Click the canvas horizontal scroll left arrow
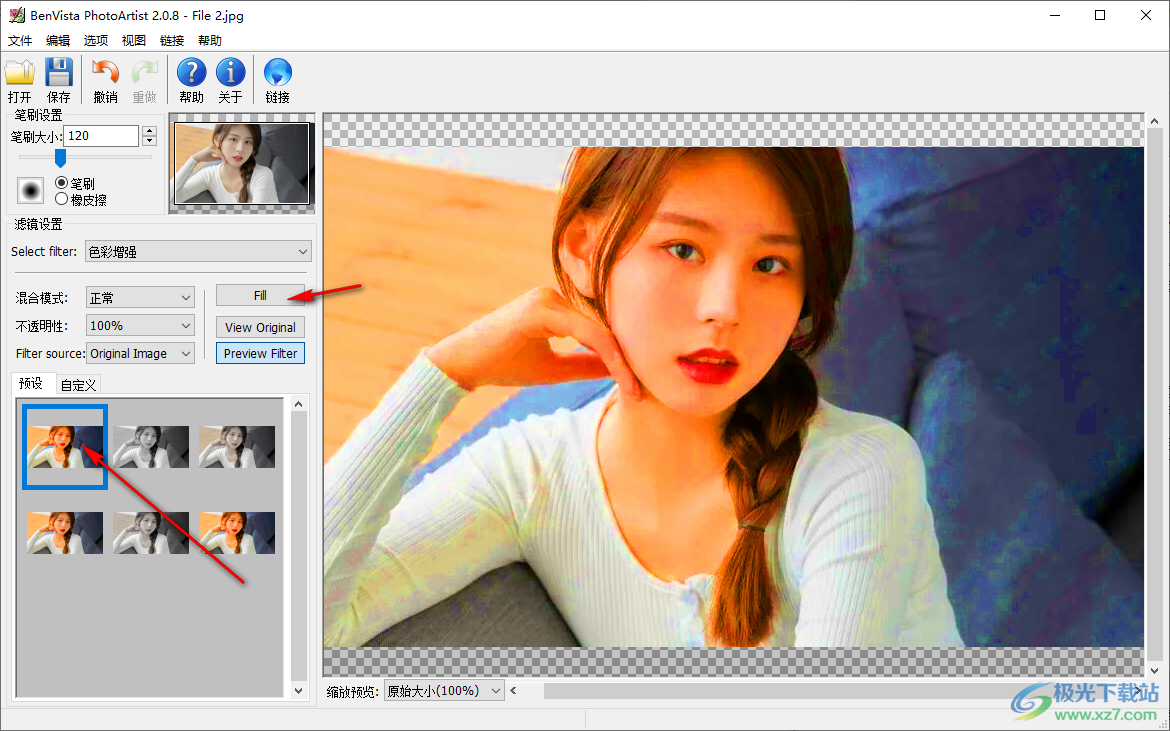Image resolution: width=1170 pixels, height=731 pixels. coord(513,691)
